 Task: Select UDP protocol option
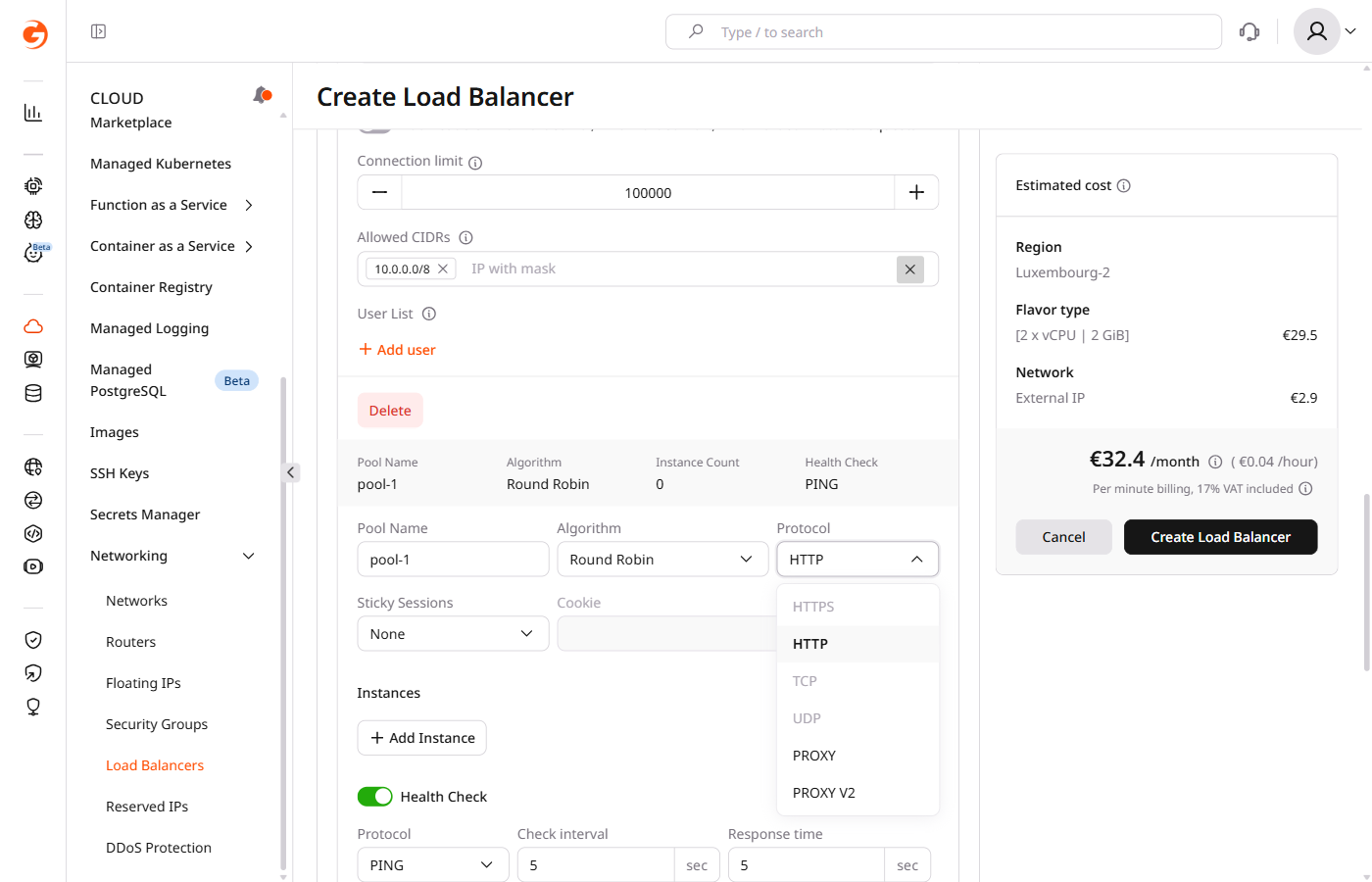tap(857, 718)
